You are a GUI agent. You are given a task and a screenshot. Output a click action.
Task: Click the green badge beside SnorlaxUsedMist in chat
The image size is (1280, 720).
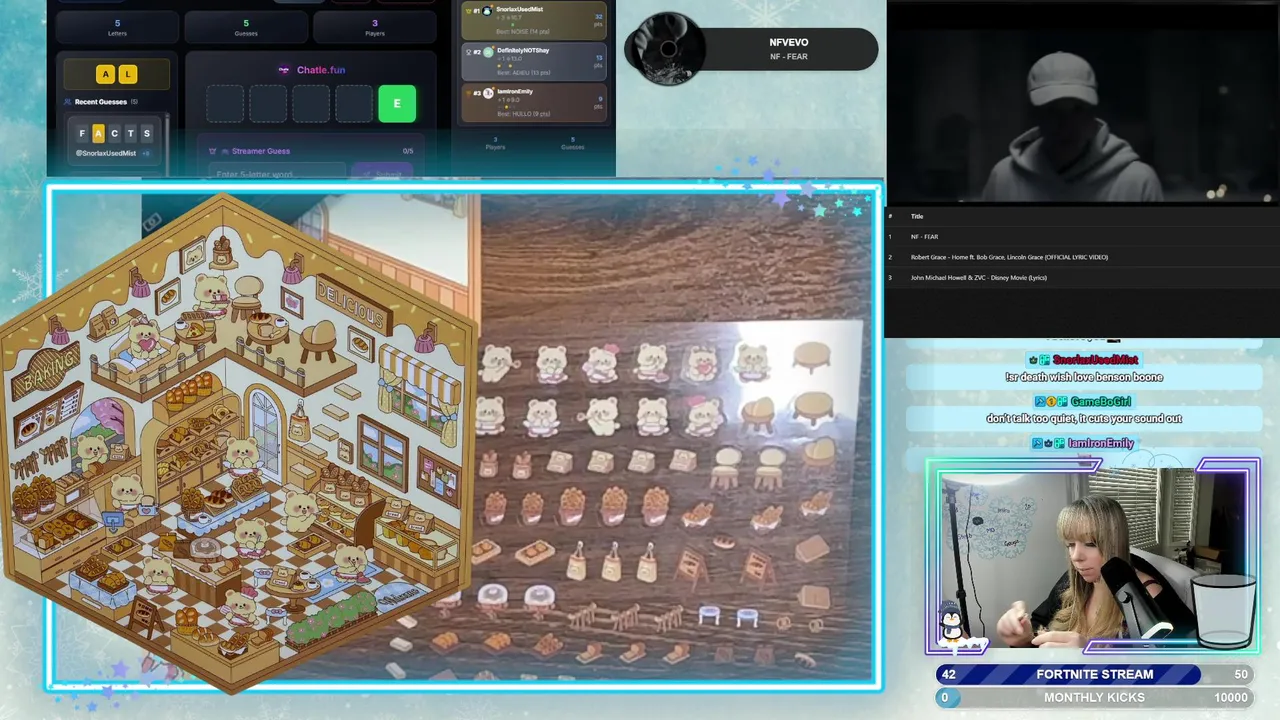tap(1044, 360)
